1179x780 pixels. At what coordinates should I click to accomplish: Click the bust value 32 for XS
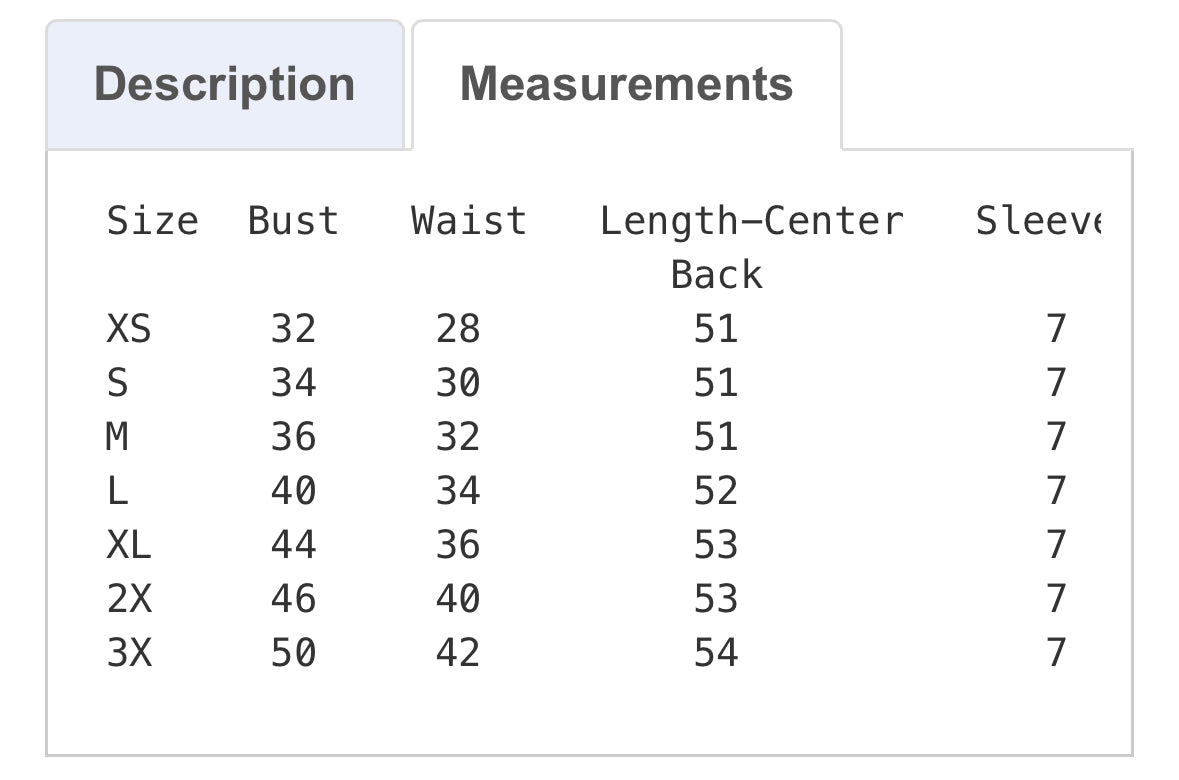[x=293, y=329]
